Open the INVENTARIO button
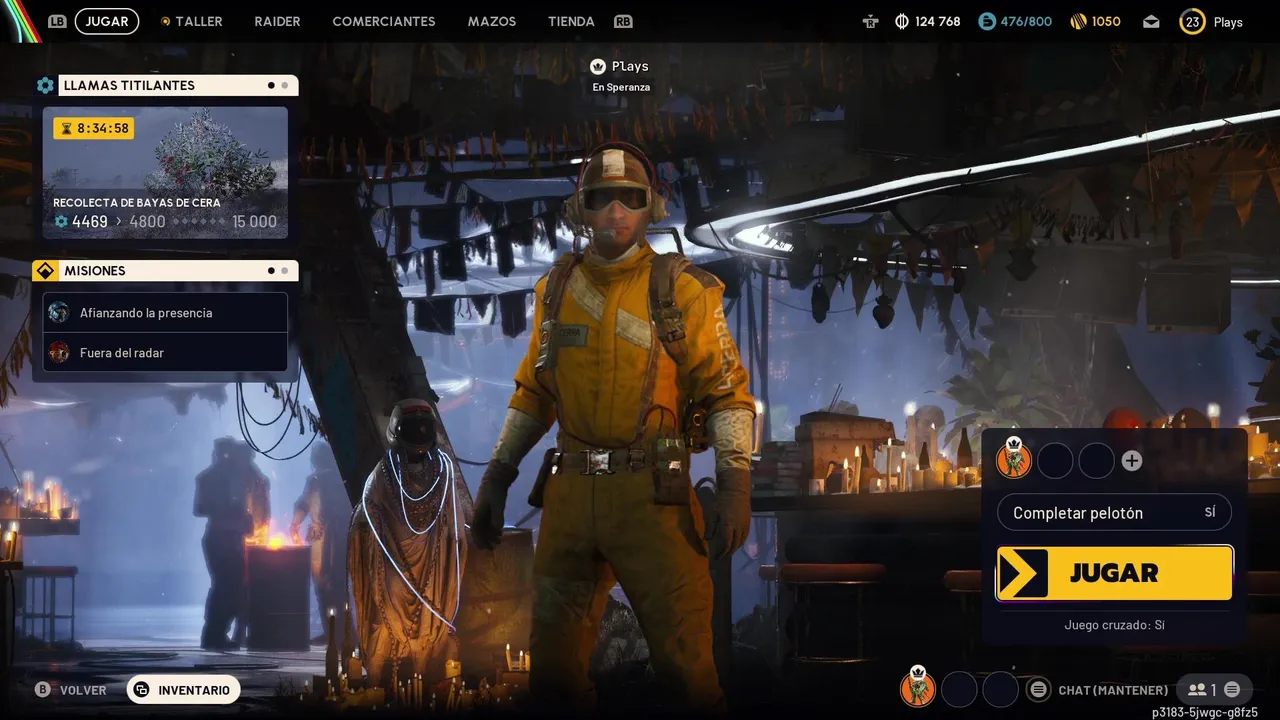 pyautogui.click(x=184, y=690)
